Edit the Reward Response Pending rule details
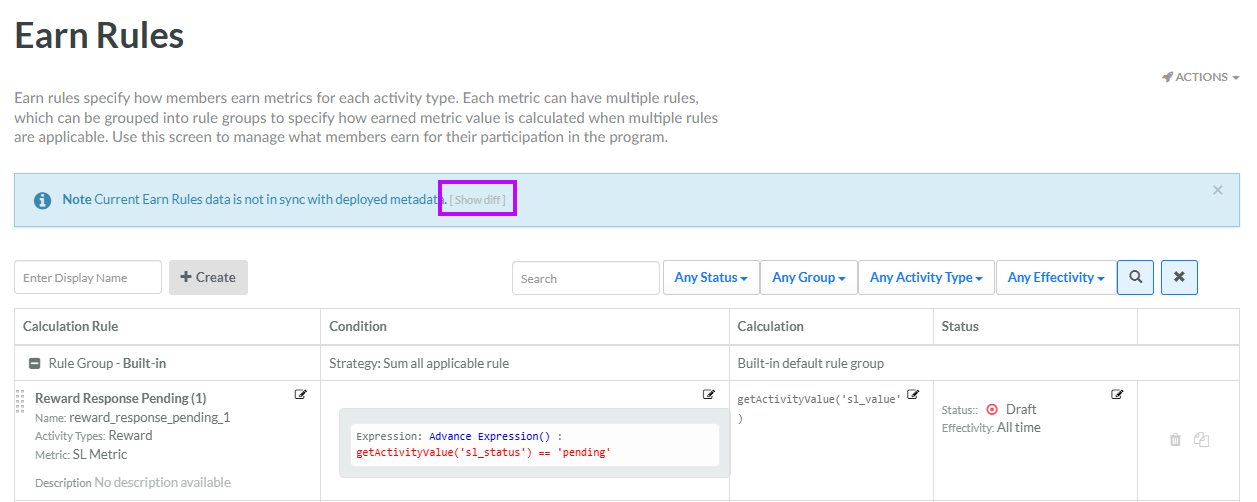This screenshot has width=1257, height=502. [300, 395]
